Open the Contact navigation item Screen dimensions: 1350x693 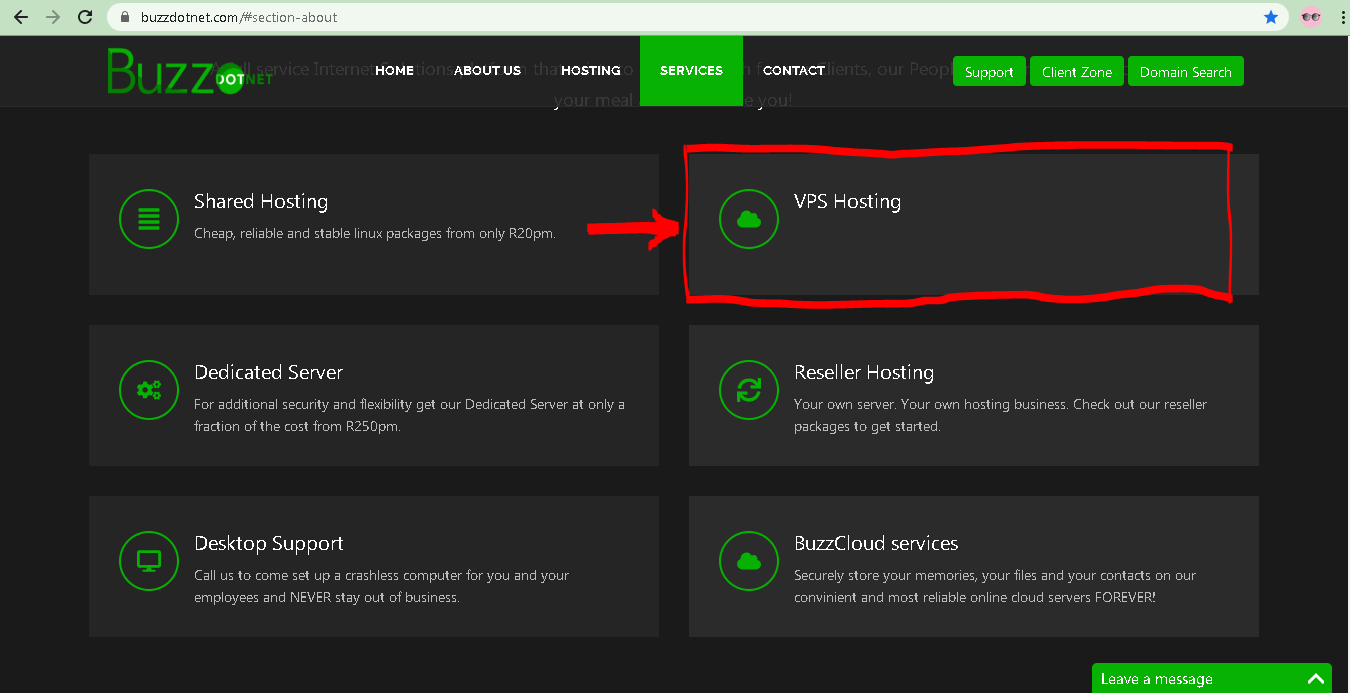coord(793,70)
